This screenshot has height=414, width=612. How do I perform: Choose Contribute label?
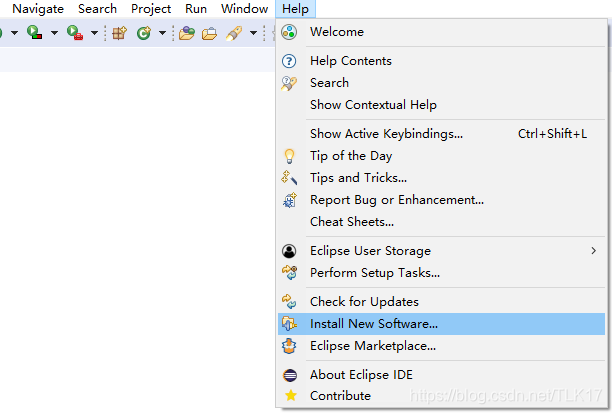click(x=340, y=396)
